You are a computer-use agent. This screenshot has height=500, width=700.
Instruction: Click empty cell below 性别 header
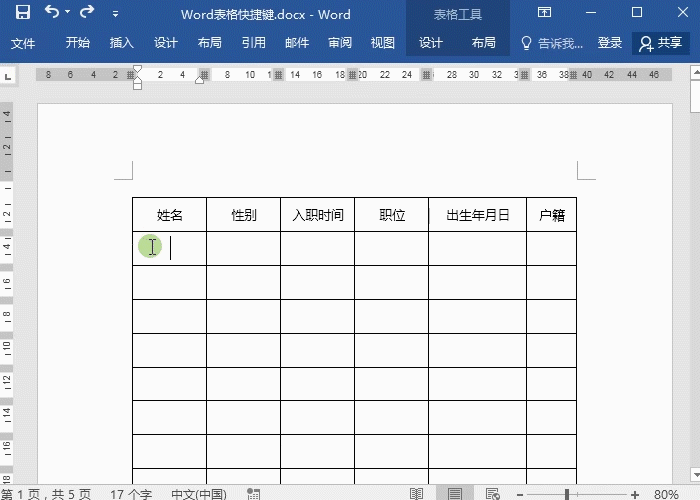tap(244, 249)
